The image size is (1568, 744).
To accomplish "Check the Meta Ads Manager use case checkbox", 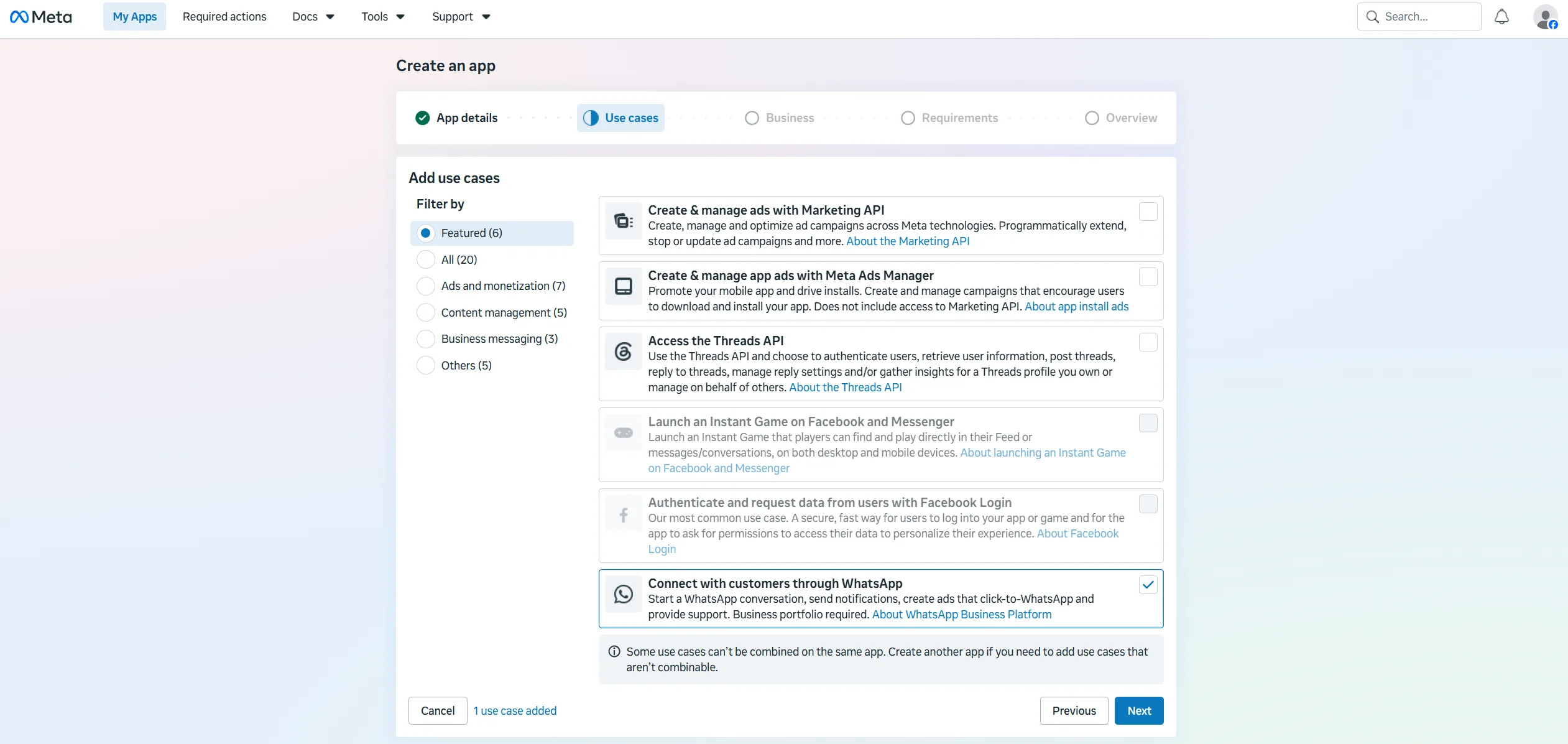I will click(x=1148, y=277).
